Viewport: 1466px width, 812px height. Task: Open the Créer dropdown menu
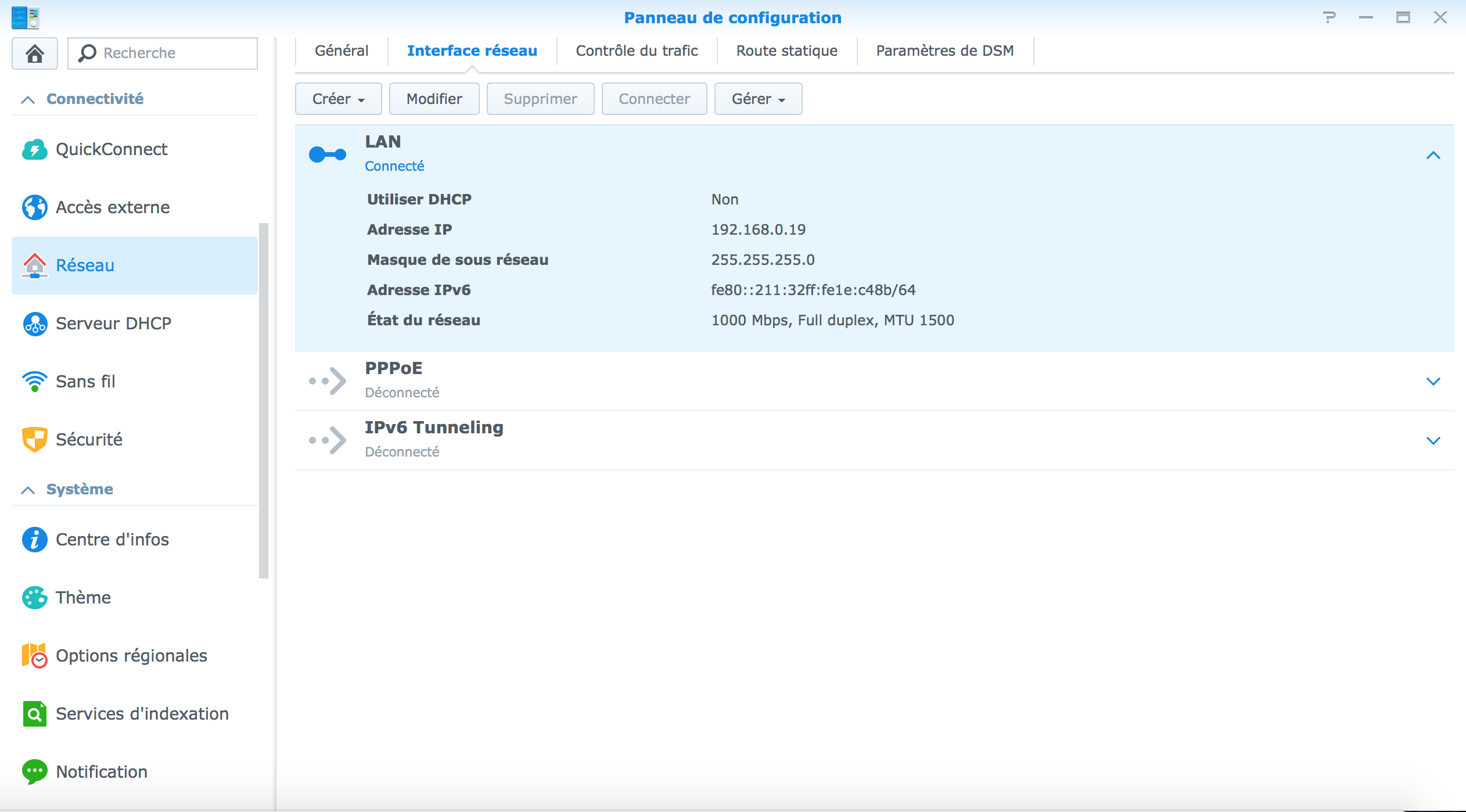pos(338,99)
